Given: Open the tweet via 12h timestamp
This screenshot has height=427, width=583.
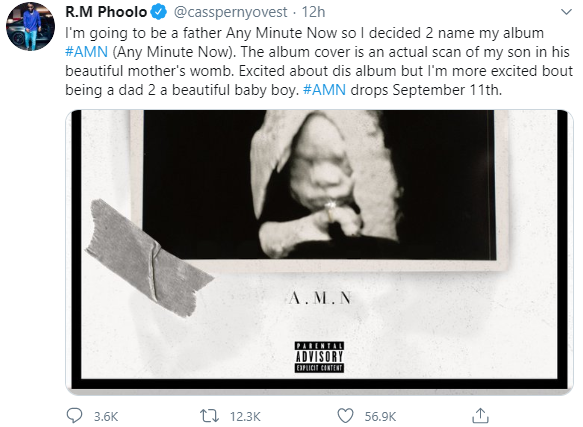Looking at the screenshot, I should (x=313, y=12).
